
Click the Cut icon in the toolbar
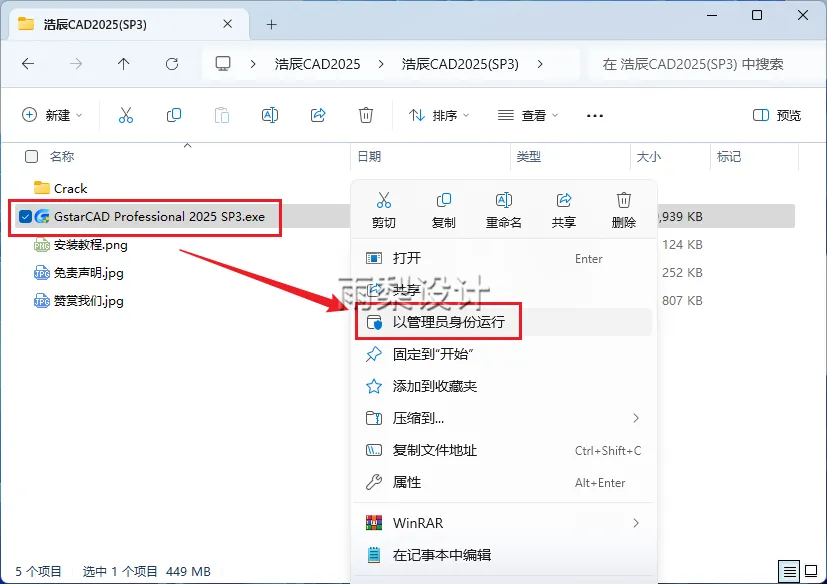pyautogui.click(x=126, y=115)
